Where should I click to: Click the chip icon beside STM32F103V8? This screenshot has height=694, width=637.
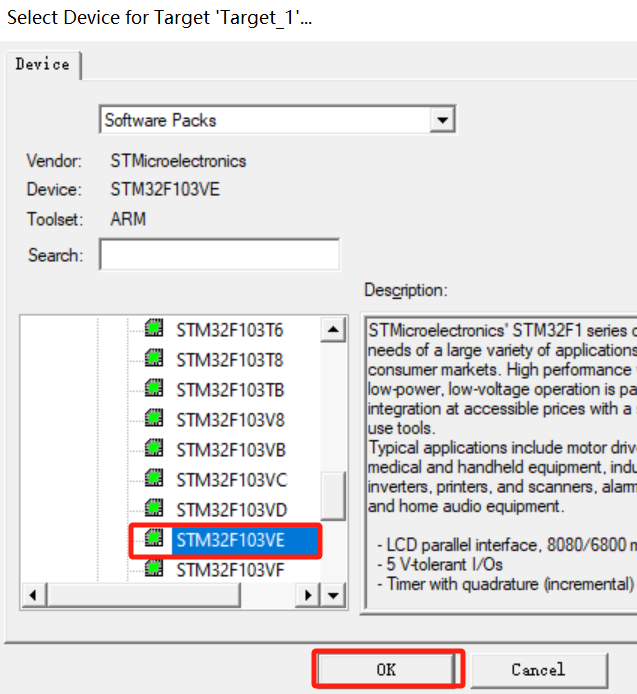point(154,418)
